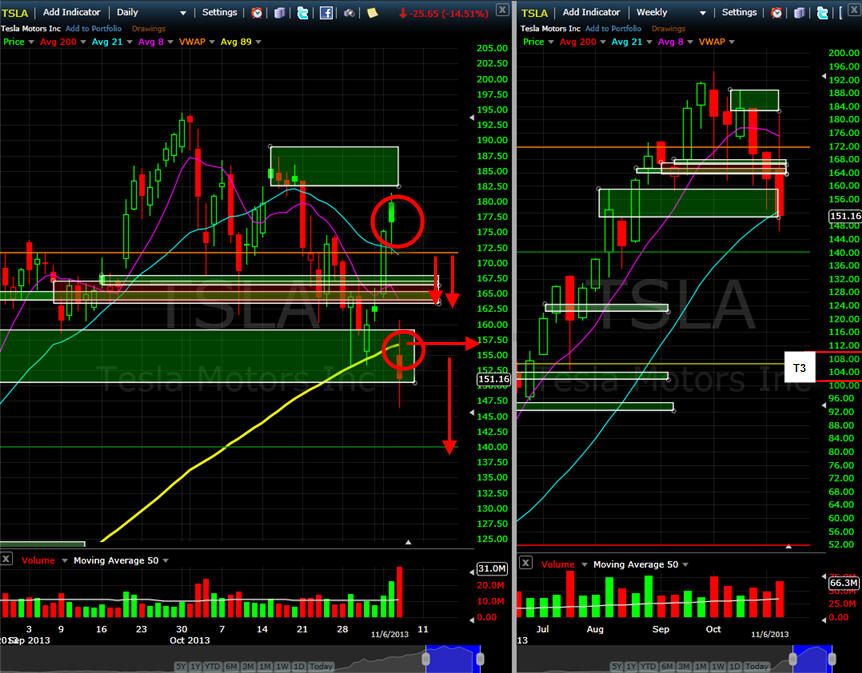The width and height of the screenshot is (862, 673).
Task: Click the stacked documents icon in Weekly chart
Action: tap(799, 12)
